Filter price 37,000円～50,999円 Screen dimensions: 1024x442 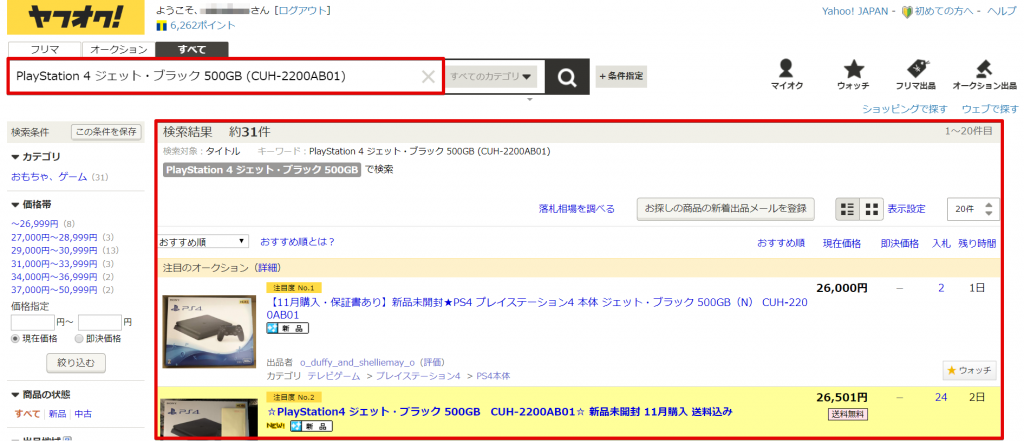click(54, 290)
